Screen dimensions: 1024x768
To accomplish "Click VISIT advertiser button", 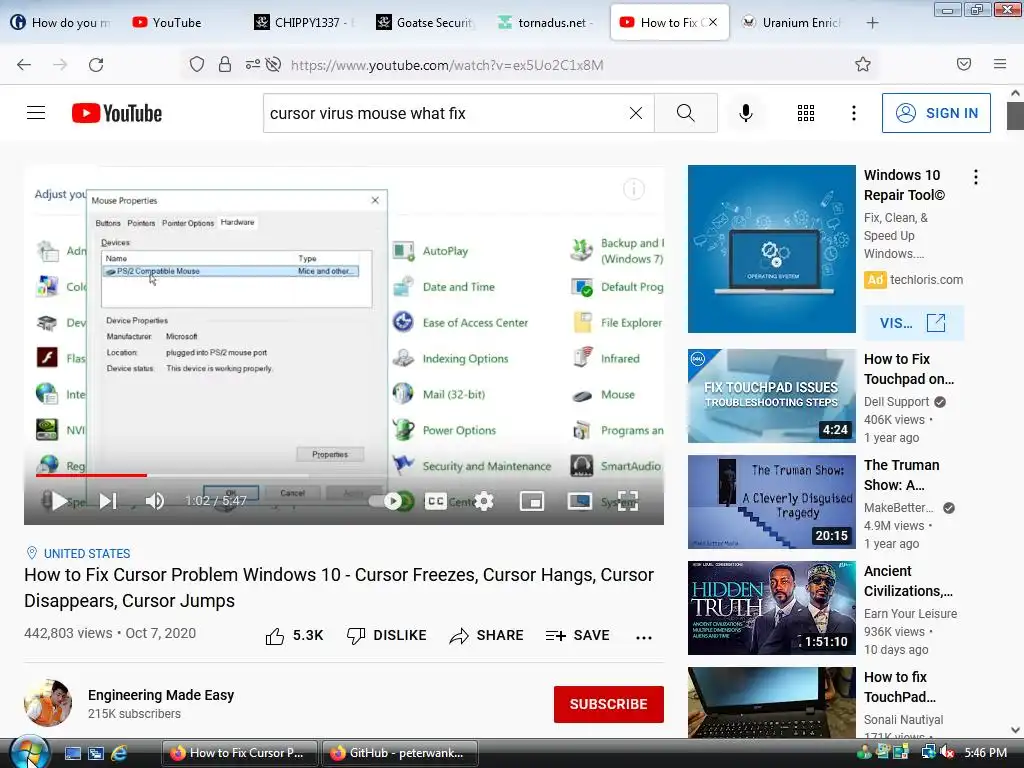I will pyautogui.click(x=913, y=323).
